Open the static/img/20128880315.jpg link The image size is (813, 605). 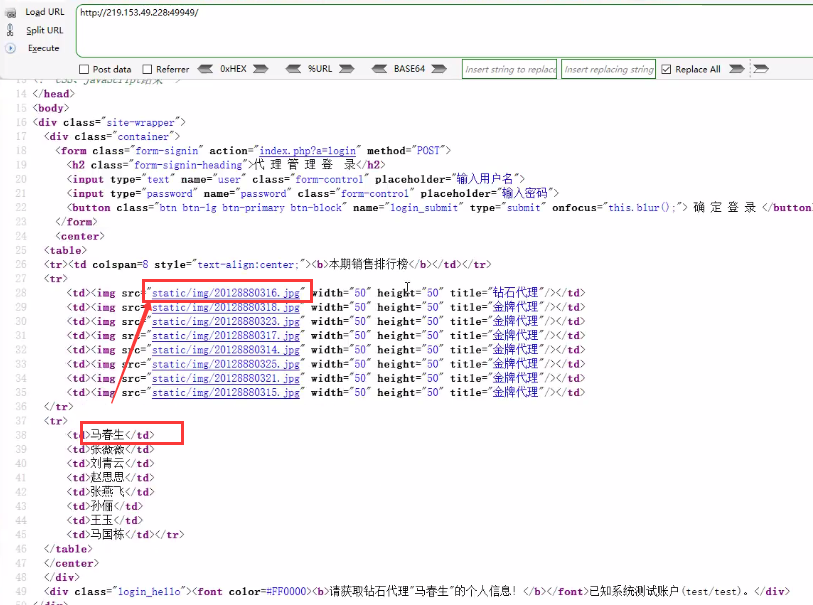point(226,393)
